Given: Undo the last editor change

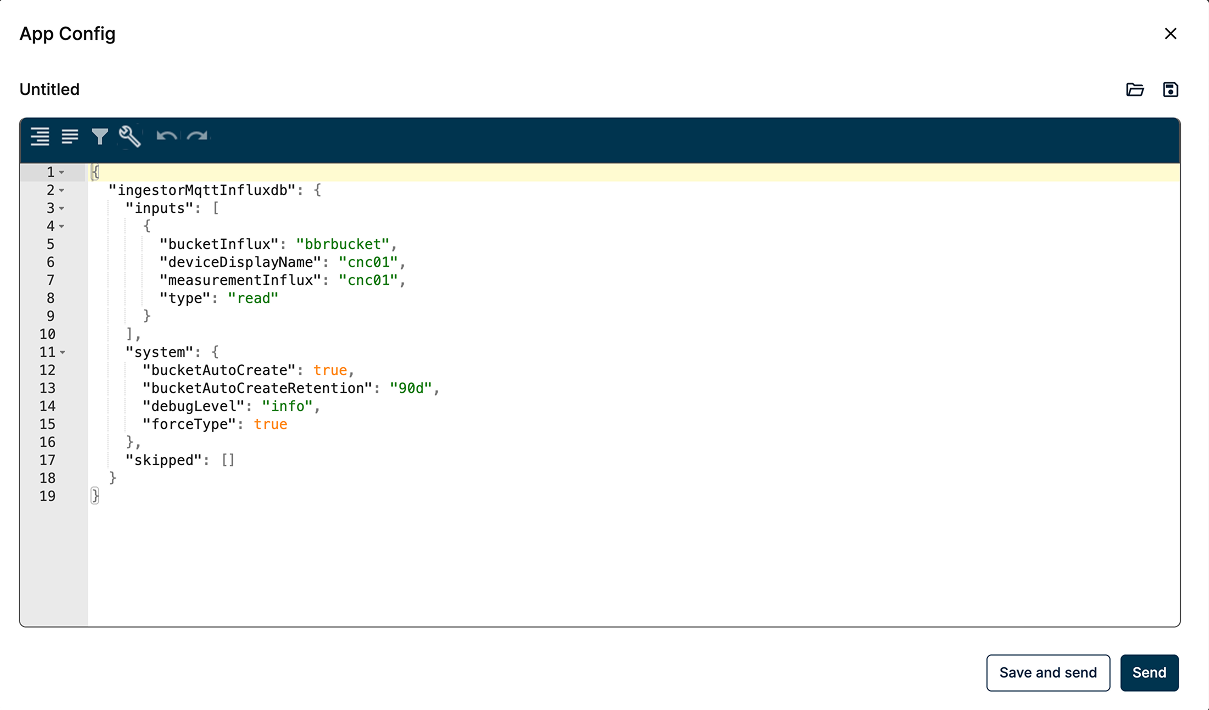Looking at the screenshot, I should click(167, 136).
